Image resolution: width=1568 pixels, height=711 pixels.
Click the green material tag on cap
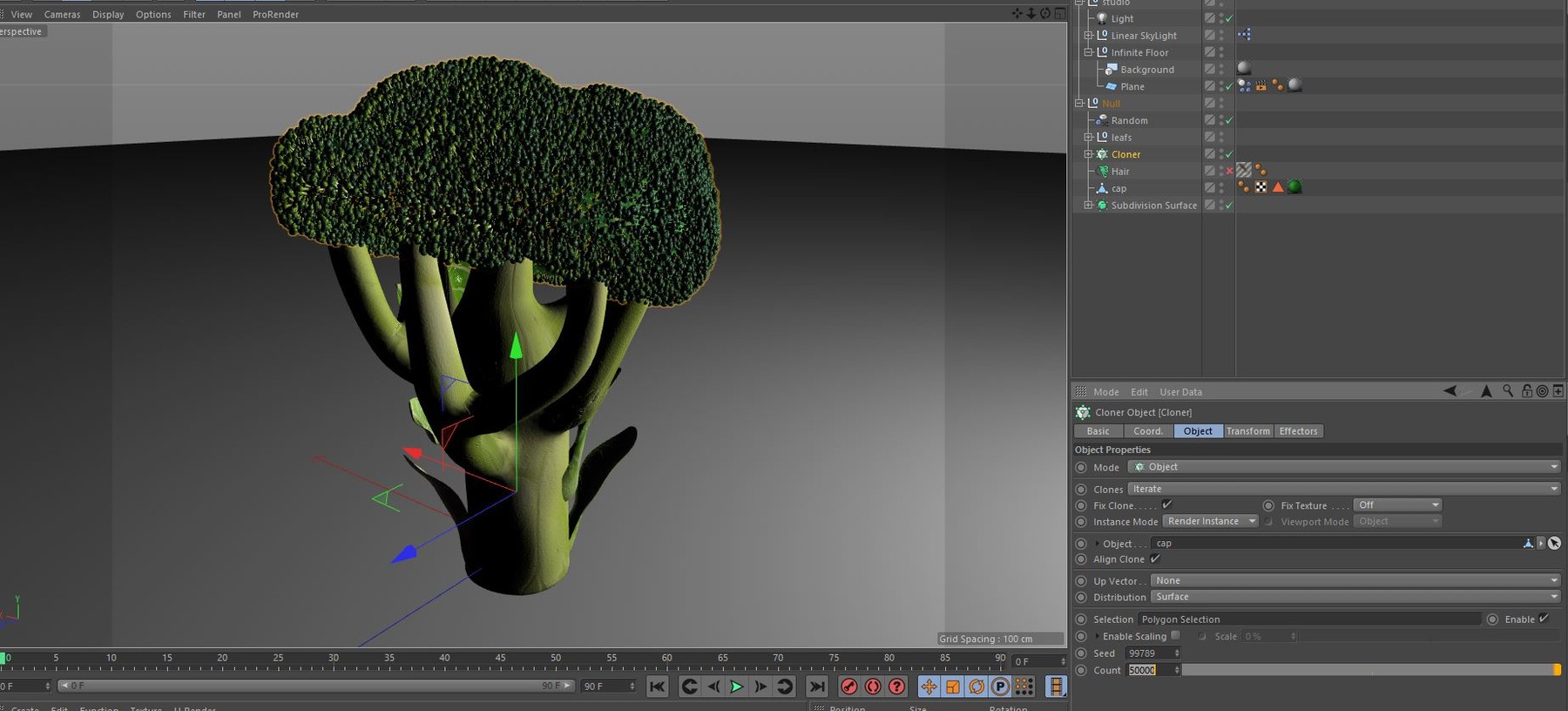coord(1294,187)
